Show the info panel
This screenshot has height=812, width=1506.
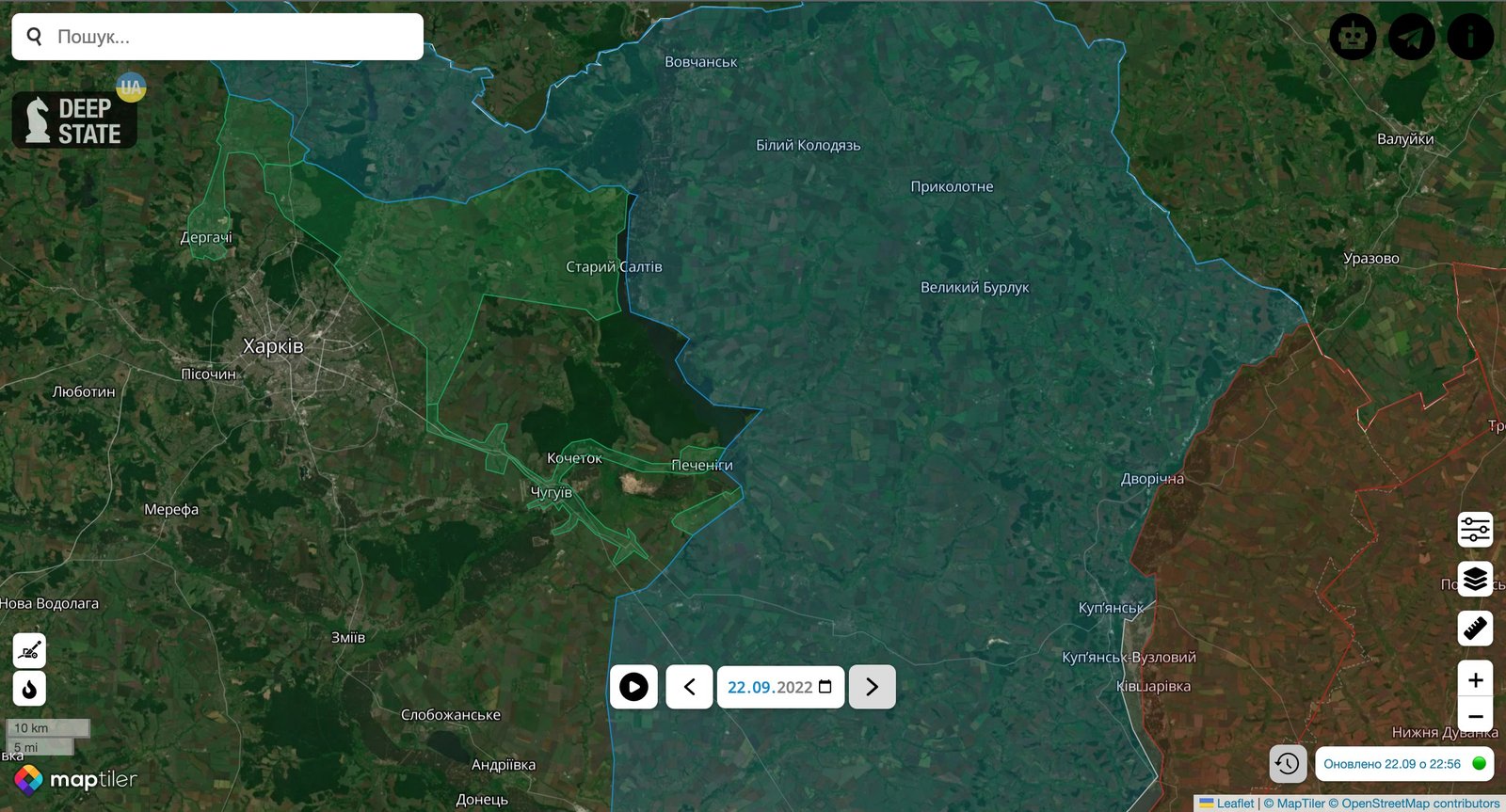pos(1470,37)
